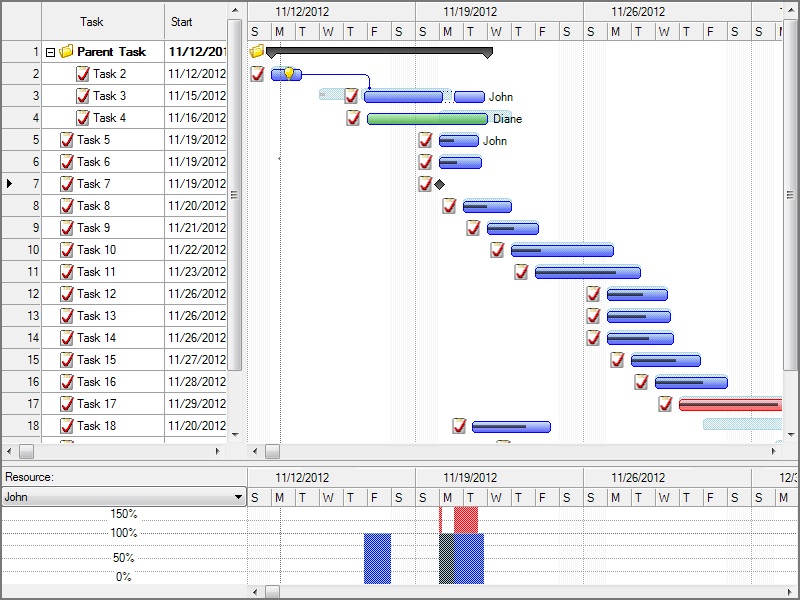Click the task grid horizontal scroll right arrow
The width and height of the screenshot is (800, 600).
tap(218, 452)
